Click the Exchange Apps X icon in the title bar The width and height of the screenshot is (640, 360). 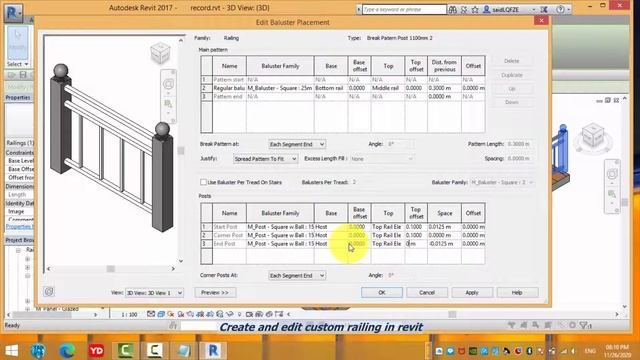click(x=544, y=9)
